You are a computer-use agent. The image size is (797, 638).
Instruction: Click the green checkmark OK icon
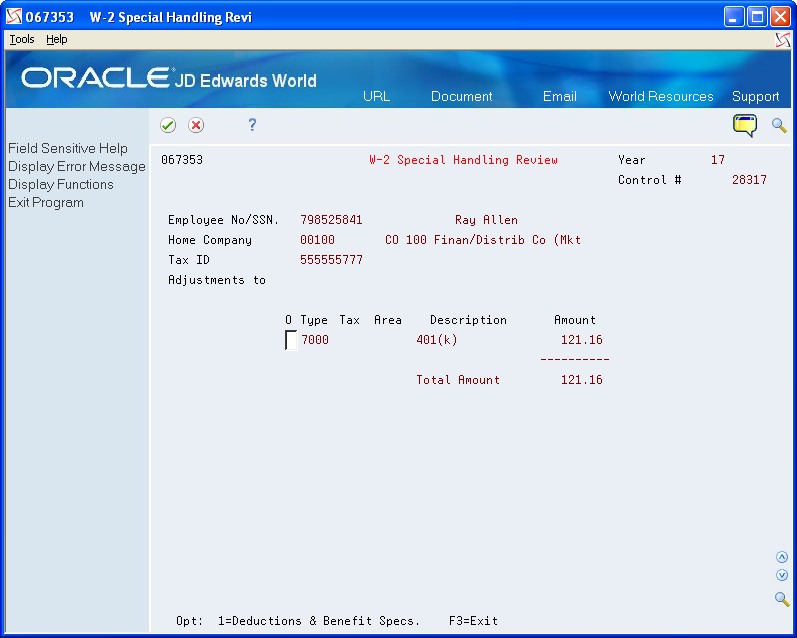pyautogui.click(x=168, y=125)
